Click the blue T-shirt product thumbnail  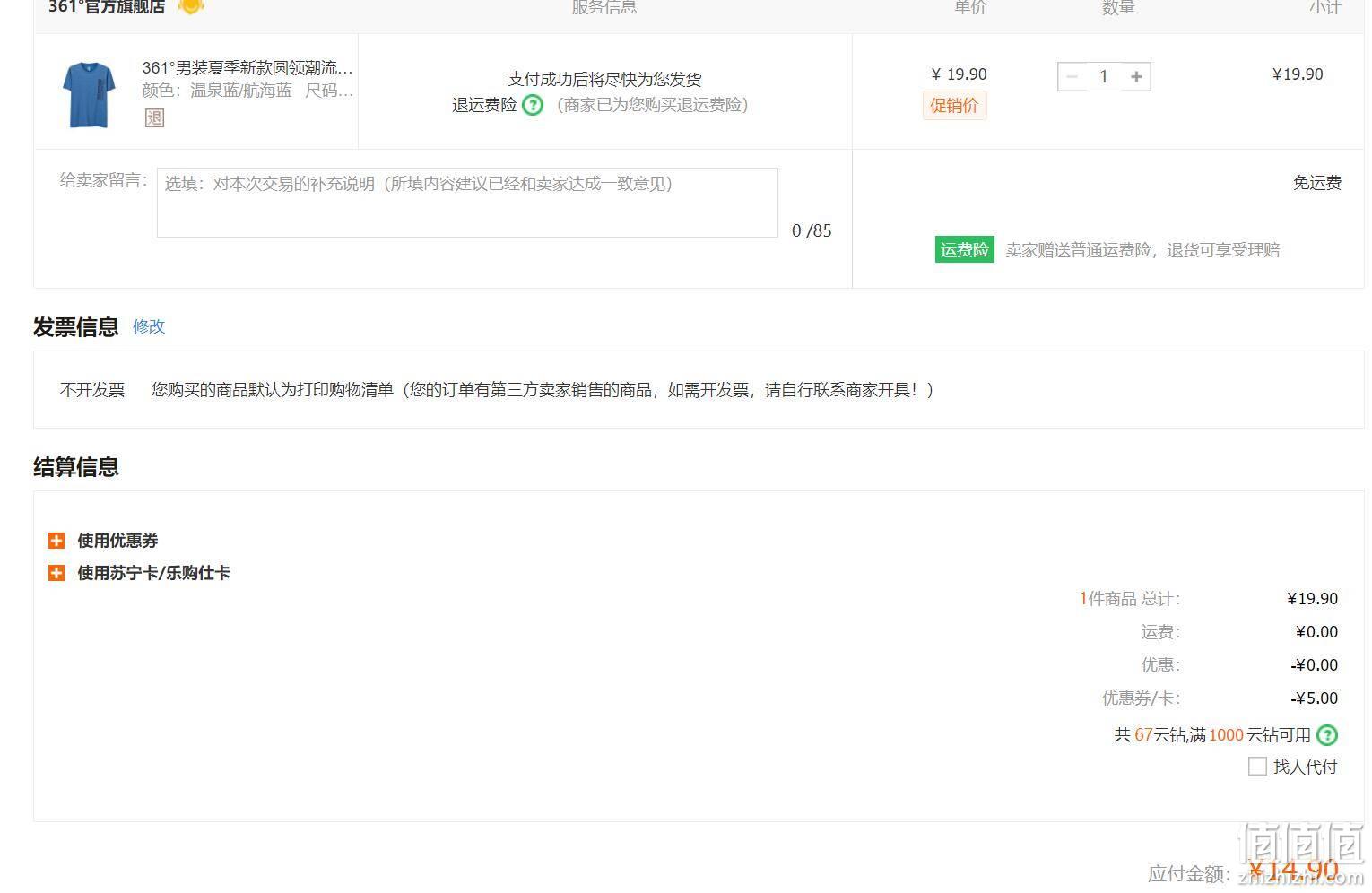point(89,93)
